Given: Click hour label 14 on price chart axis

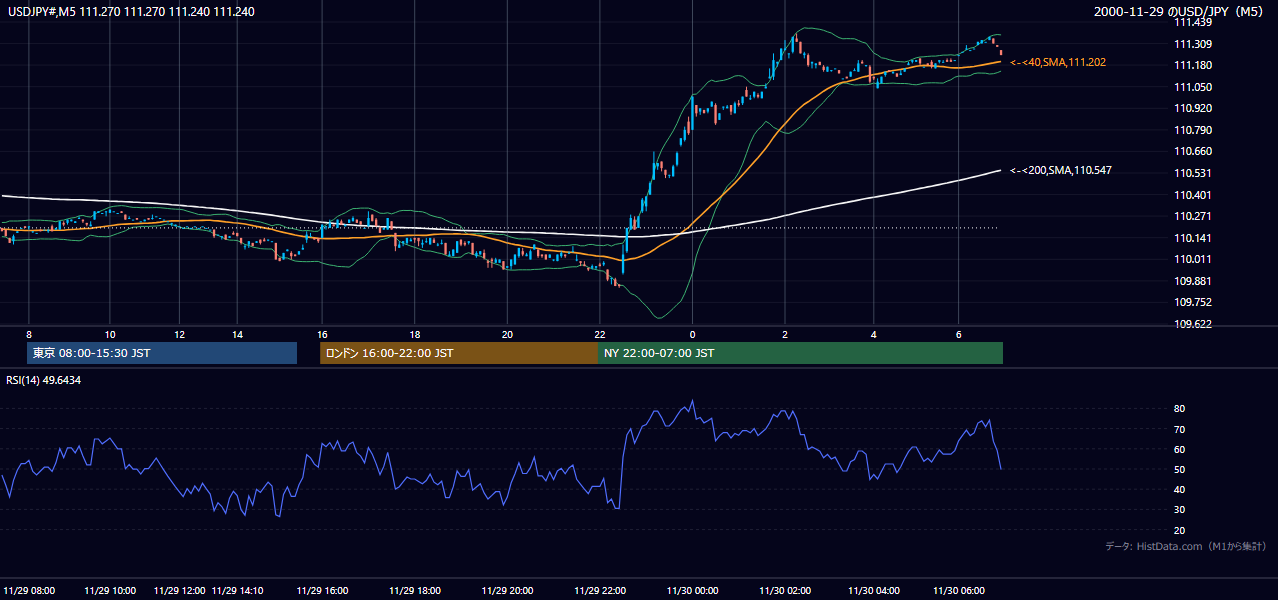Looking at the screenshot, I should point(237,334).
